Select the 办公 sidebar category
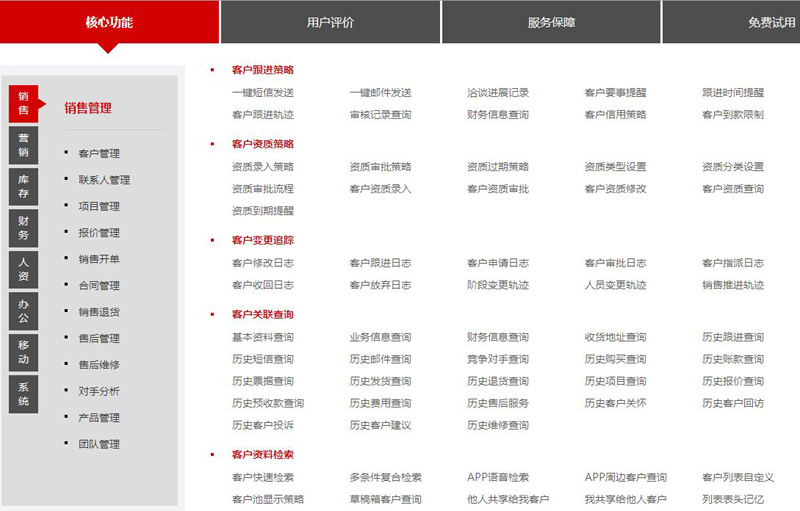Screen dimensions: 800x511 coord(23,311)
